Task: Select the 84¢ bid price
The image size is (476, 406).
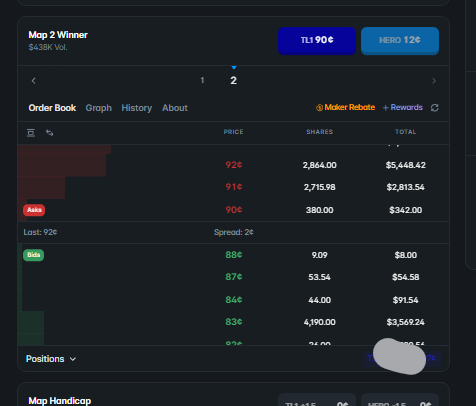Action: point(234,300)
